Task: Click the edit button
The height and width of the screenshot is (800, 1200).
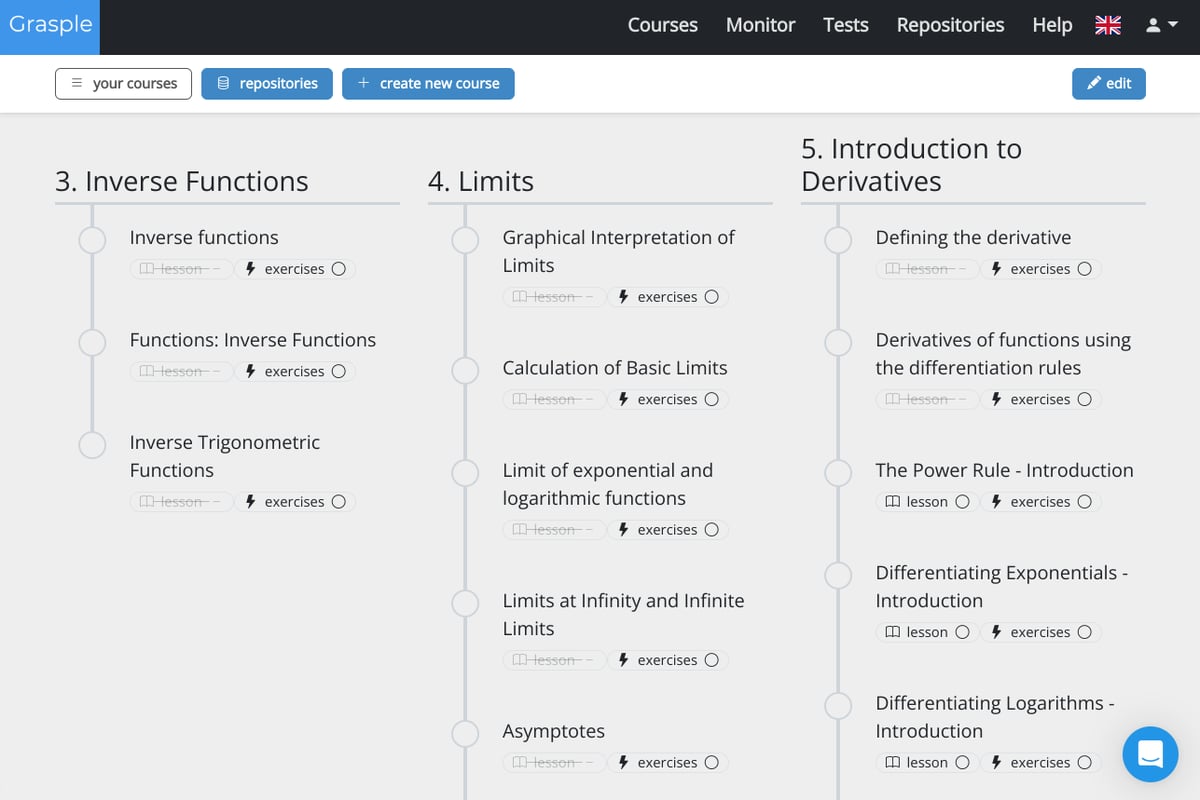Action: click(x=1108, y=84)
